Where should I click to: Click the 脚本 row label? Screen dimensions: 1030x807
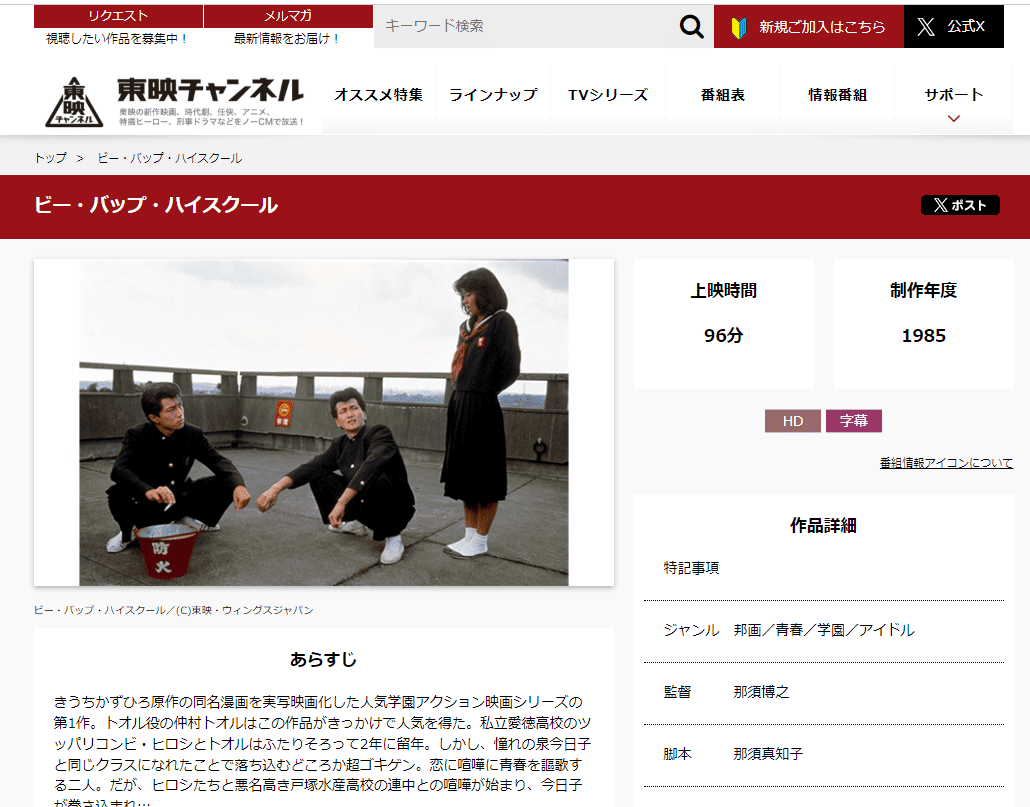(x=677, y=754)
